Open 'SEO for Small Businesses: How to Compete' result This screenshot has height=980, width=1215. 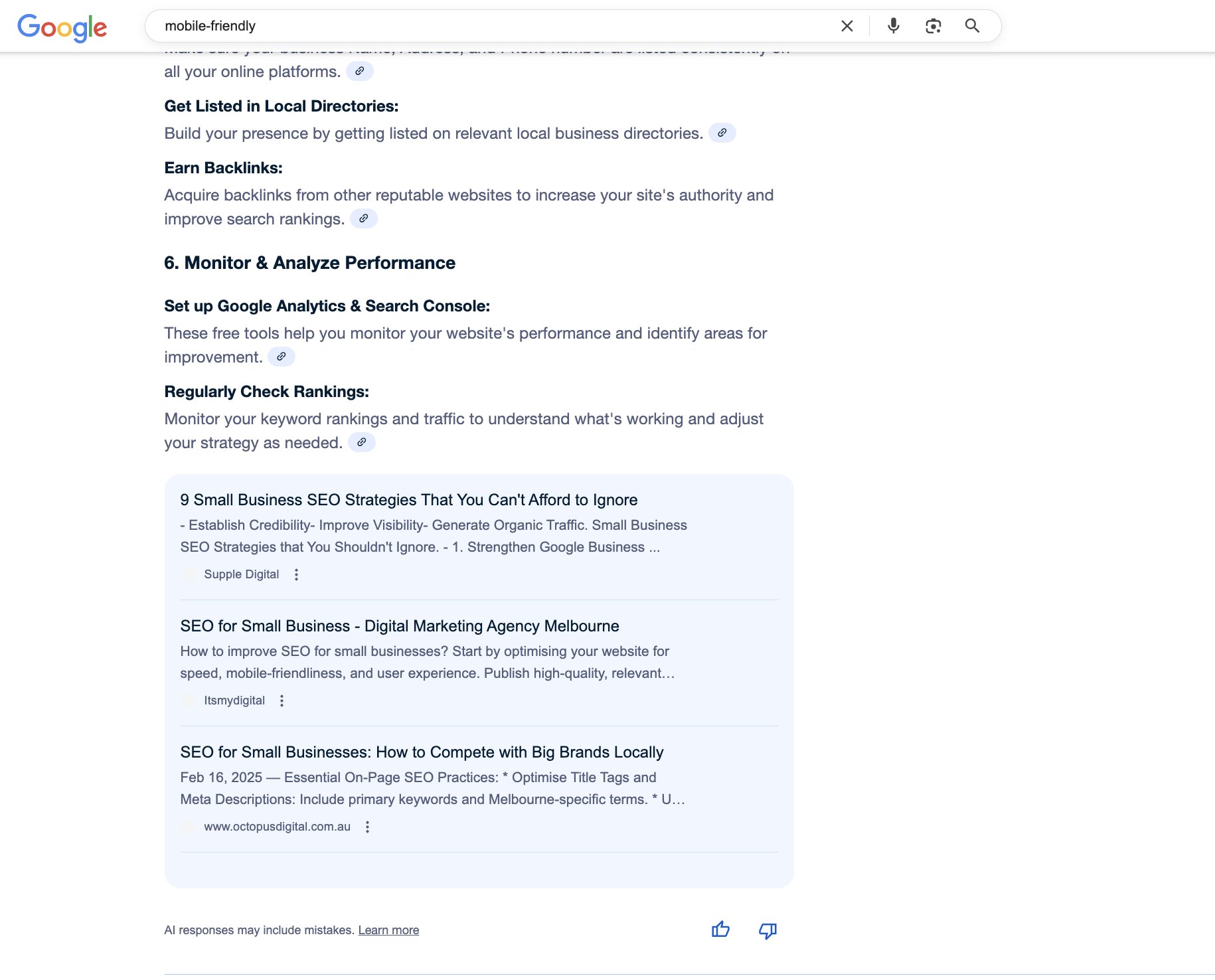(x=422, y=752)
